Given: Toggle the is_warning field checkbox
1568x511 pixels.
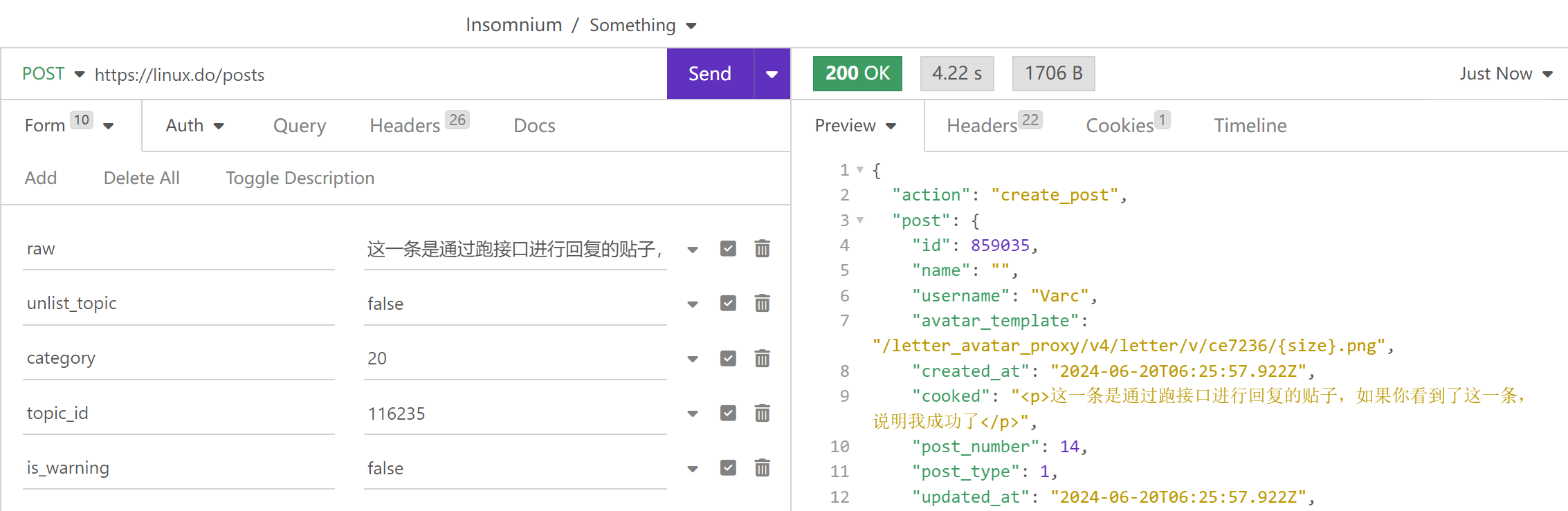Looking at the screenshot, I should coord(728,467).
